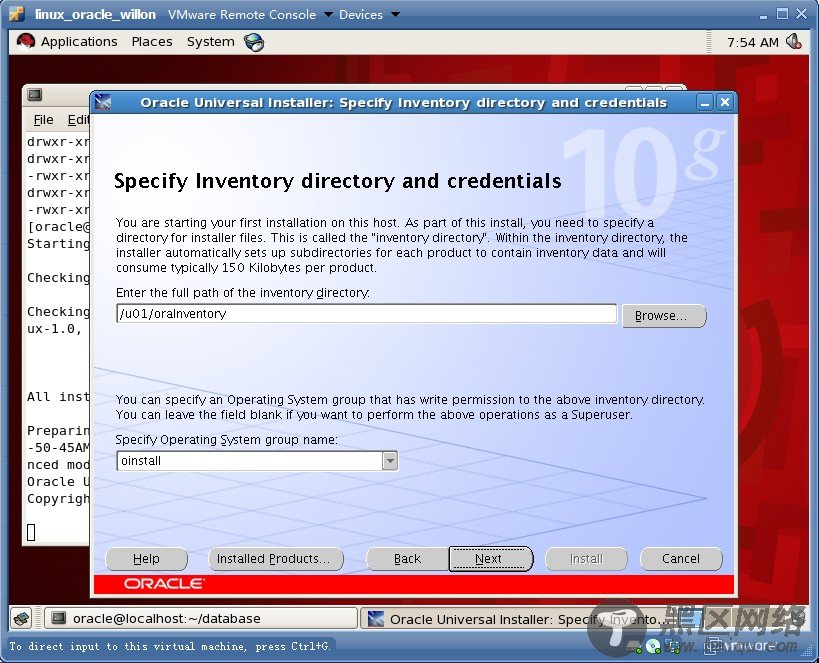Open the Devices dropdown menu
Screen dimensions: 819x663
(x=369, y=15)
